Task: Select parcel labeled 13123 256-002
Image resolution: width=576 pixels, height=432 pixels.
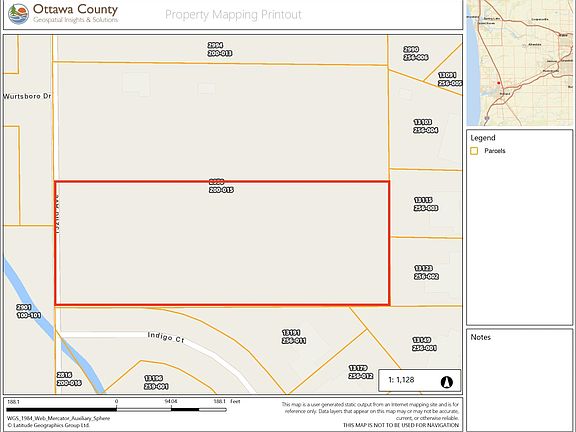Action: pos(426,272)
